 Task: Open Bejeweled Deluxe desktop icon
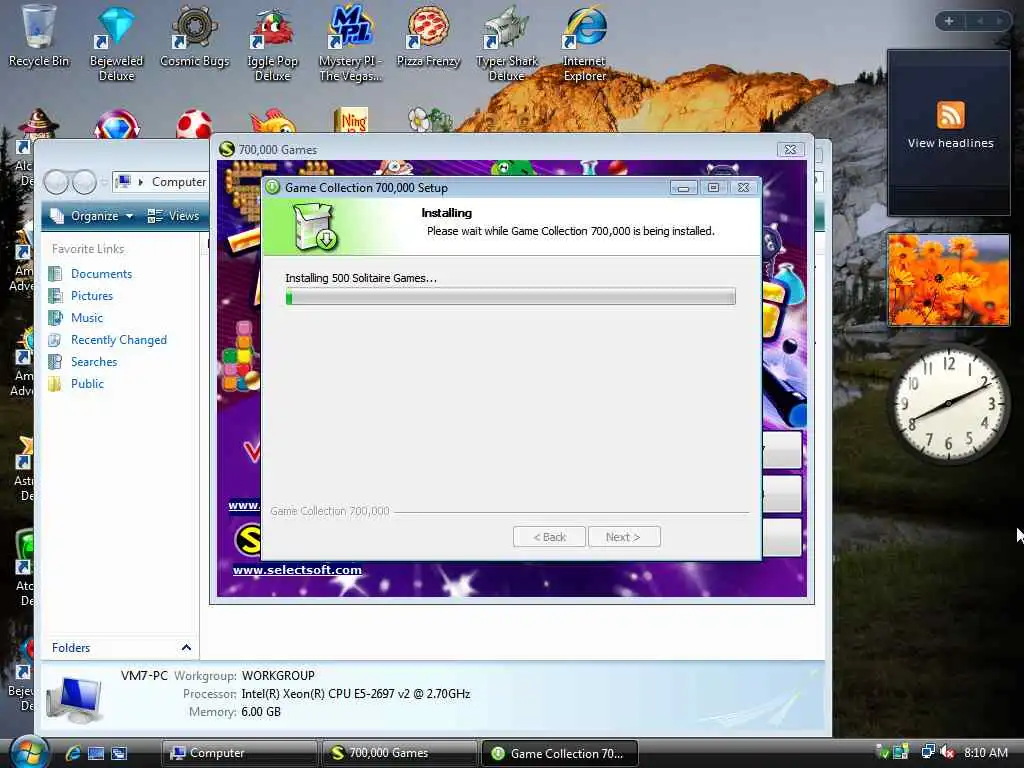(x=116, y=42)
